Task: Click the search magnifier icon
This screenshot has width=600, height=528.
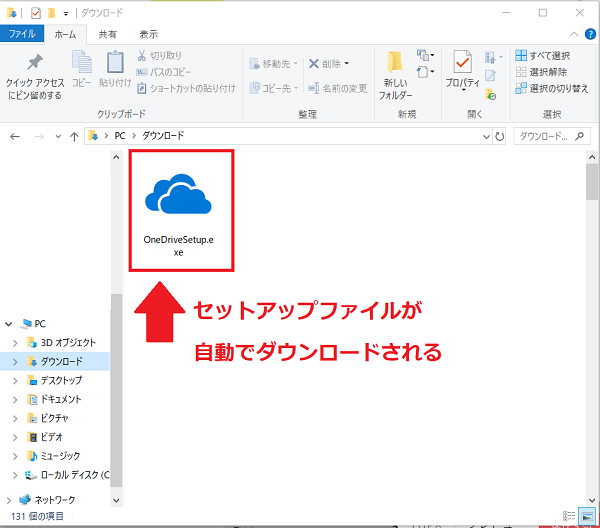Action: tap(580, 136)
